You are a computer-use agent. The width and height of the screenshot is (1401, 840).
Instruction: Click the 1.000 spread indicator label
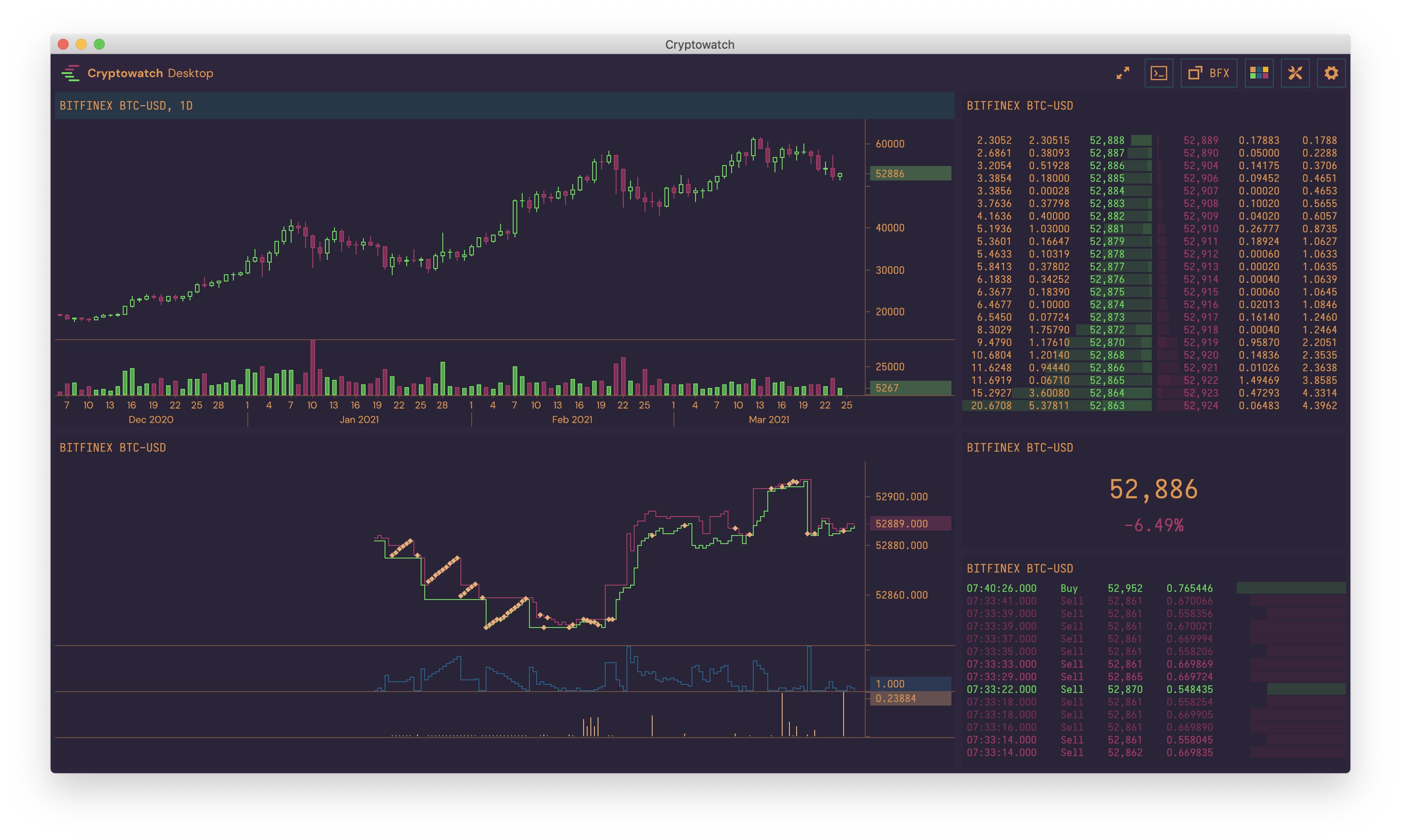pos(910,684)
